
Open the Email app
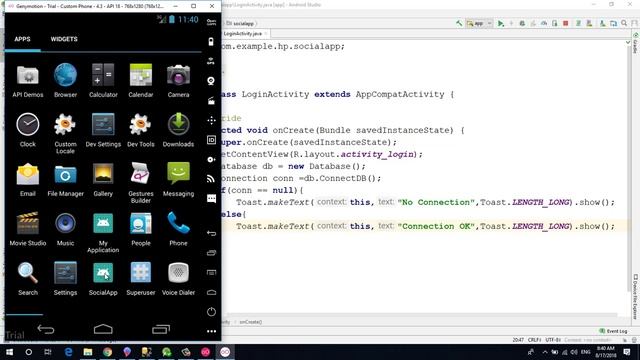pos(28,180)
